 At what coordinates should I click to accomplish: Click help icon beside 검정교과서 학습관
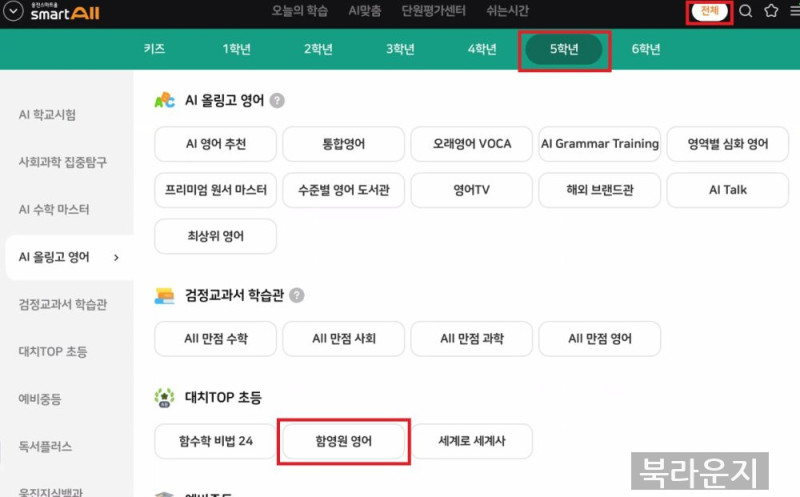click(296, 296)
